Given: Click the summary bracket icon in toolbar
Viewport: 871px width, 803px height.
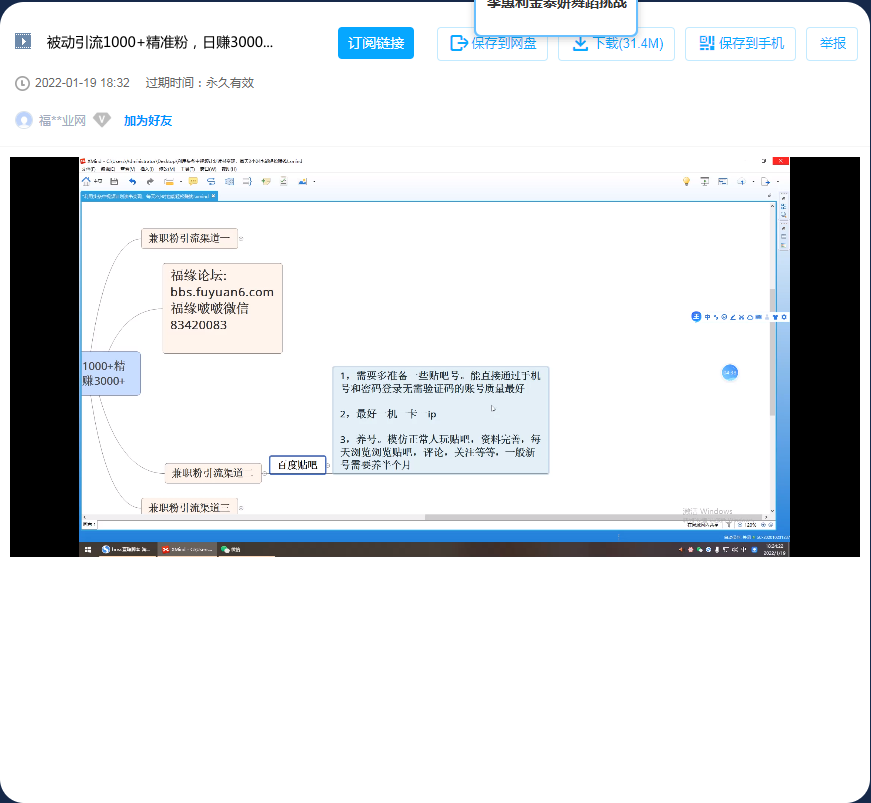Looking at the screenshot, I should 247,182.
